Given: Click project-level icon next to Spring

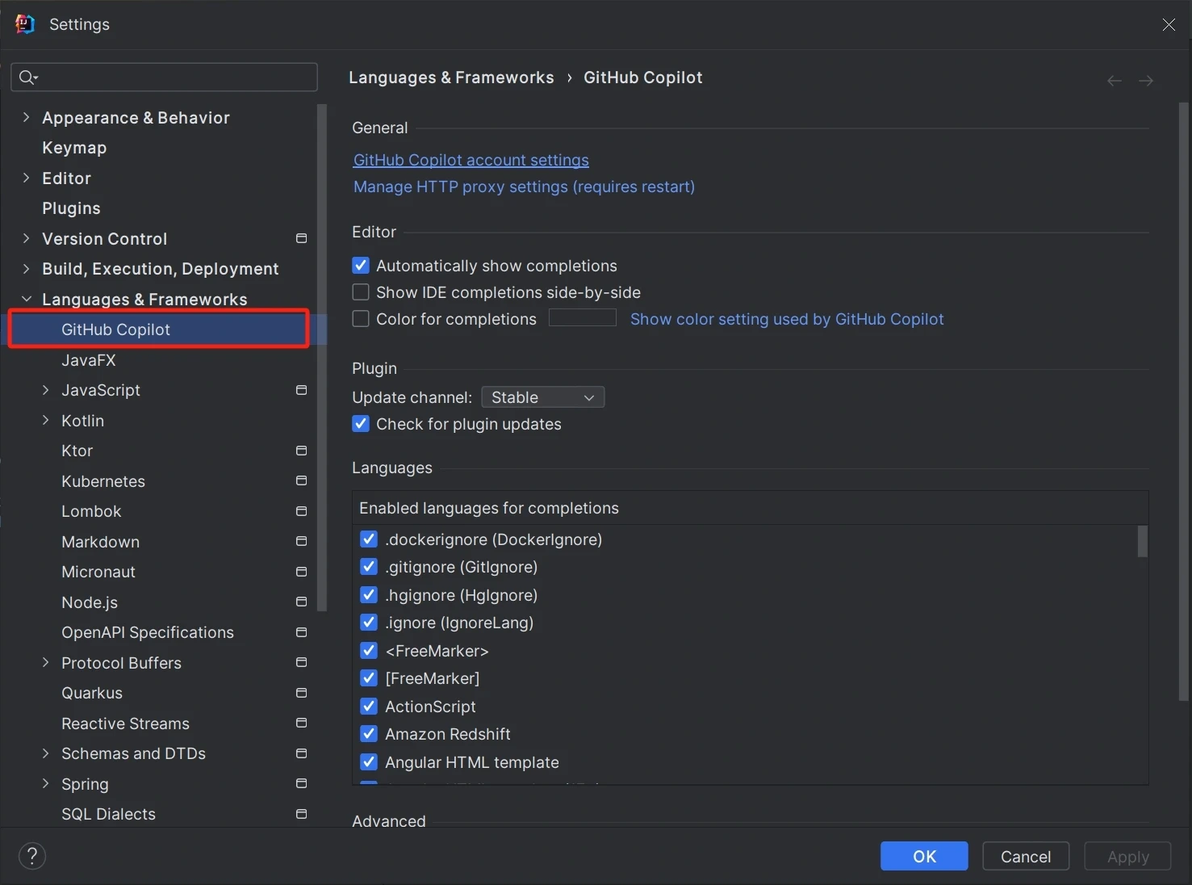Looking at the screenshot, I should click(x=301, y=784).
